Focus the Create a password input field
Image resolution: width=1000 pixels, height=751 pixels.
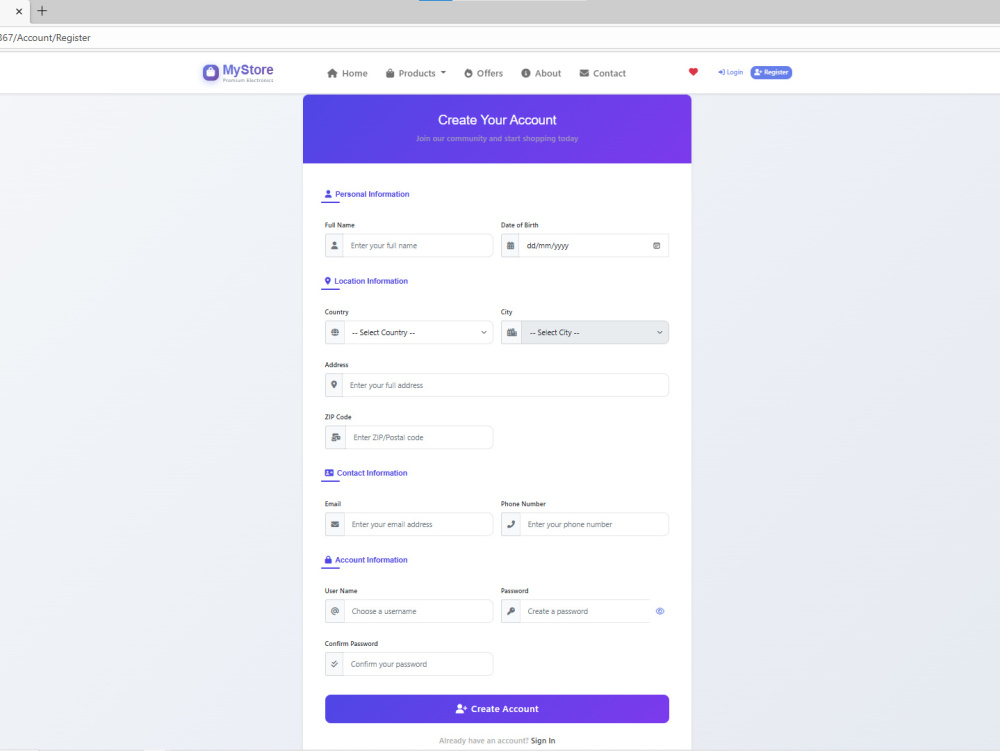coord(585,611)
